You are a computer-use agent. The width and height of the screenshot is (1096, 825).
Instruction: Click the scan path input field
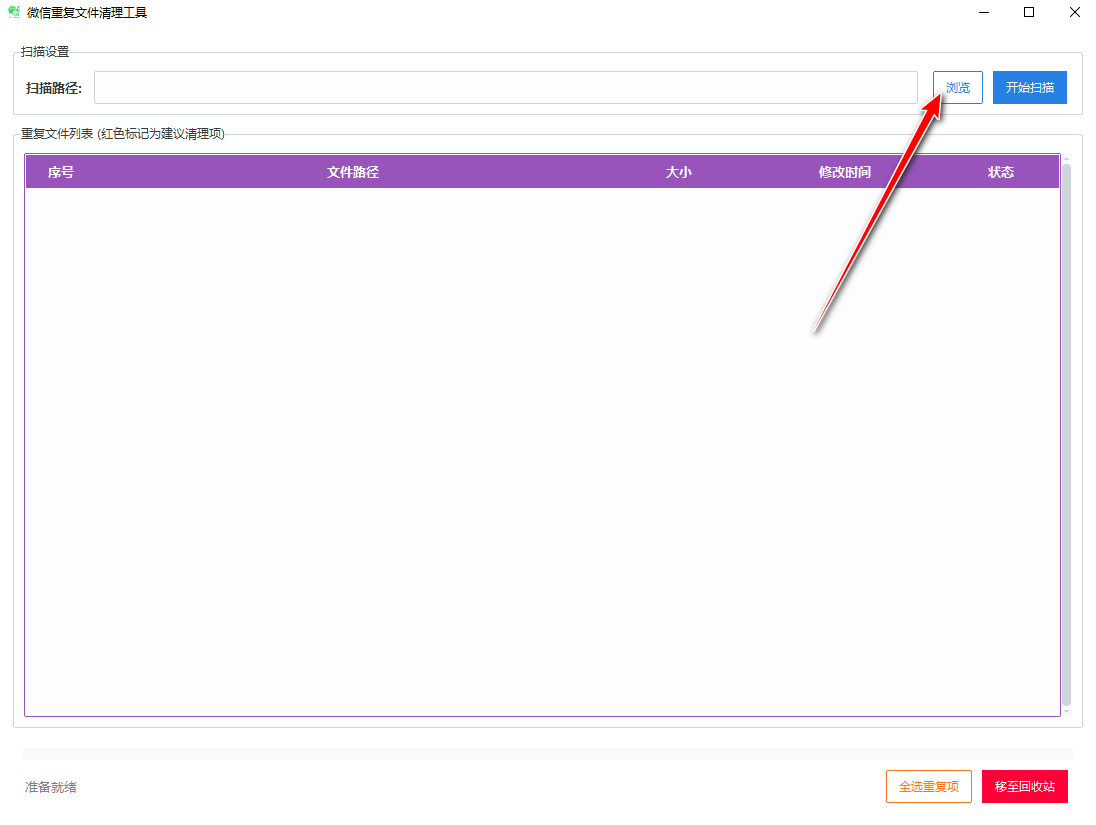[505, 87]
